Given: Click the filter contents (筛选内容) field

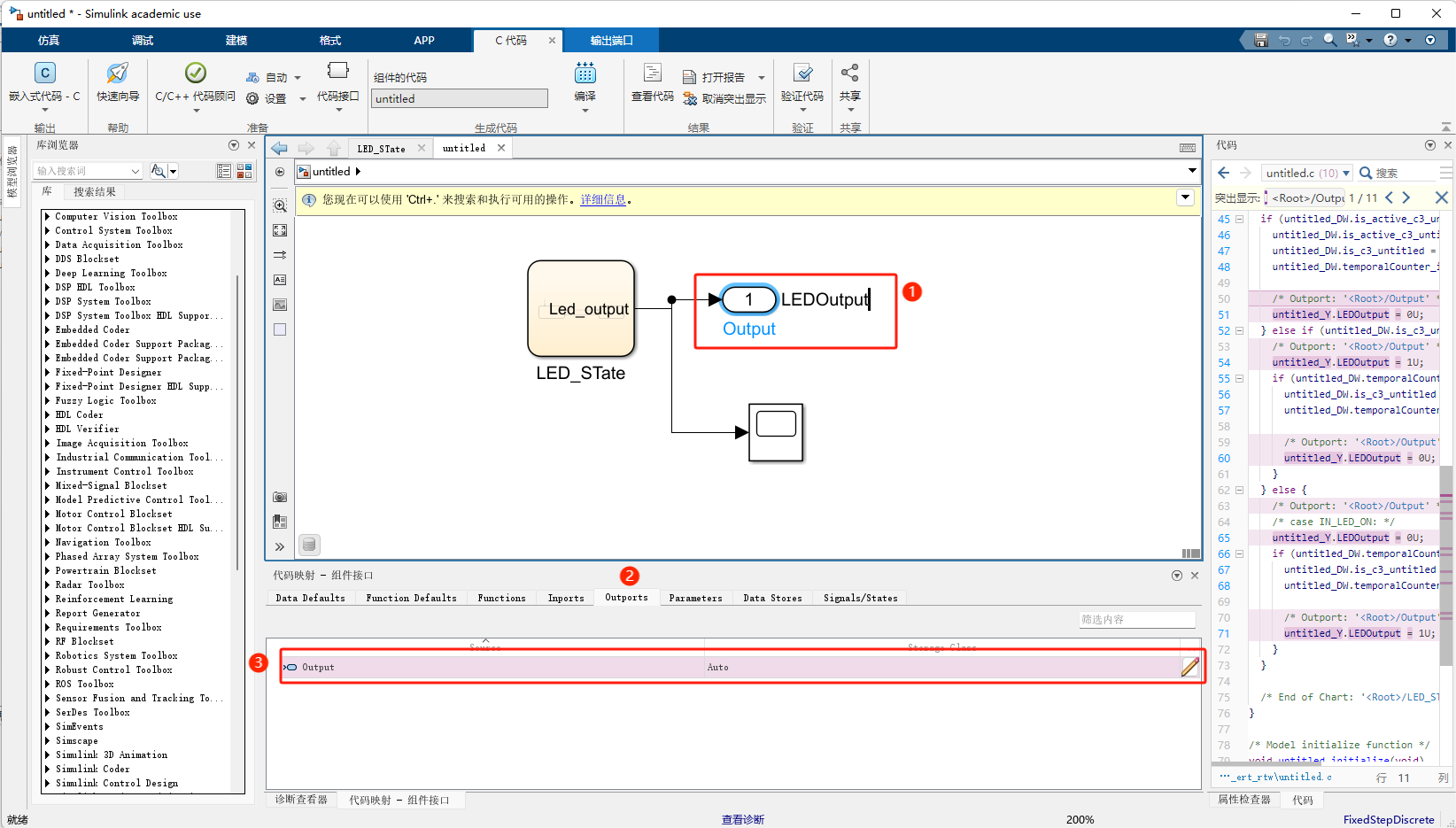Looking at the screenshot, I should click(x=1137, y=620).
